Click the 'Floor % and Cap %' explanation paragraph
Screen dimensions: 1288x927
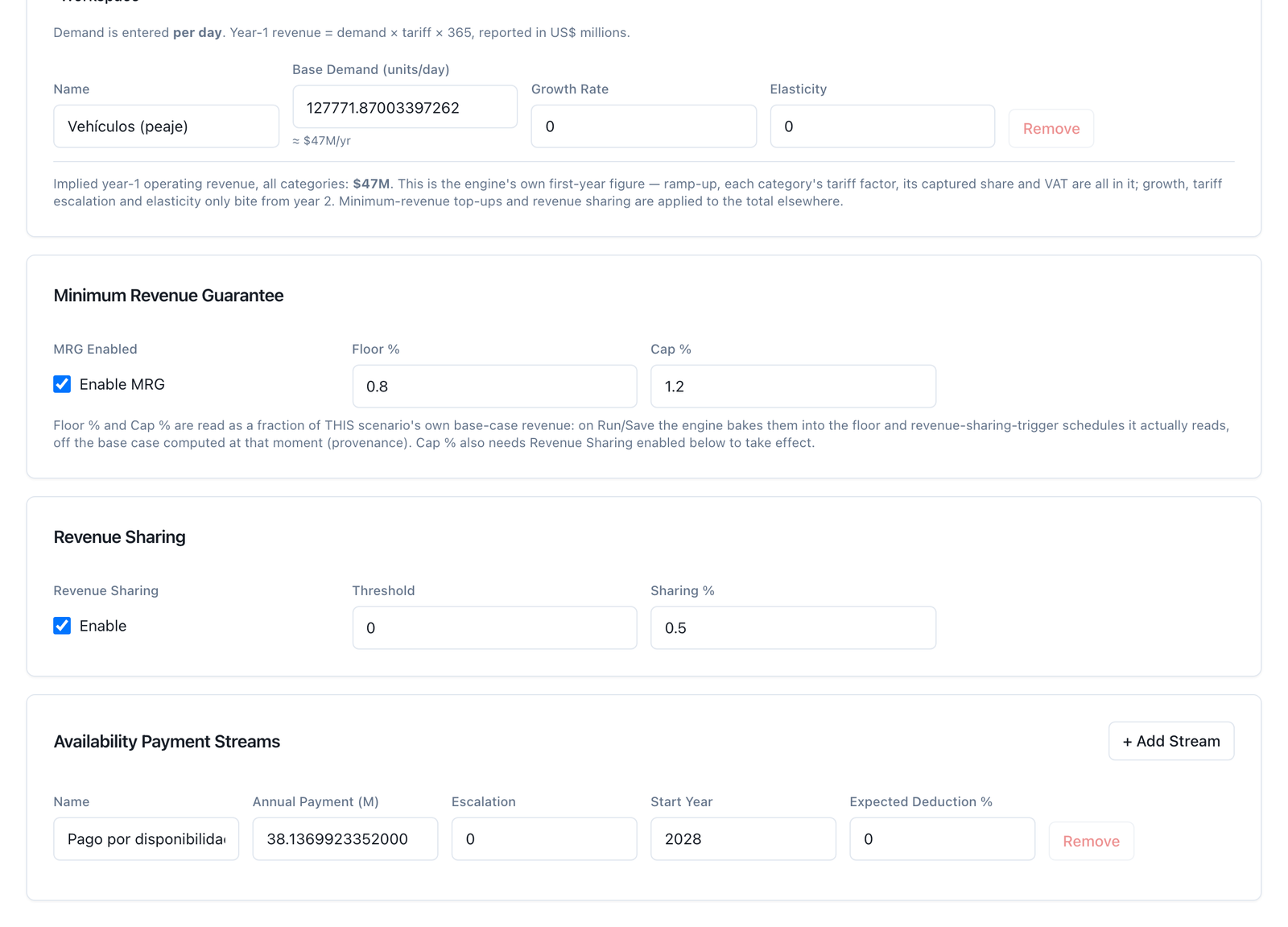[642, 434]
